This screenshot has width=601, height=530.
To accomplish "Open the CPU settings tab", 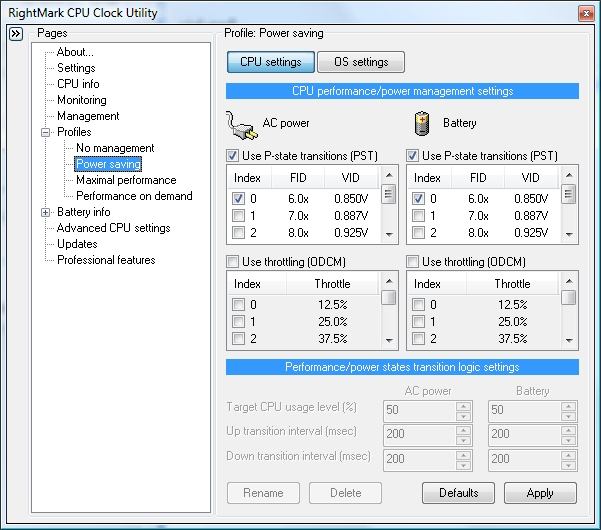I will pyautogui.click(x=271, y=62).
